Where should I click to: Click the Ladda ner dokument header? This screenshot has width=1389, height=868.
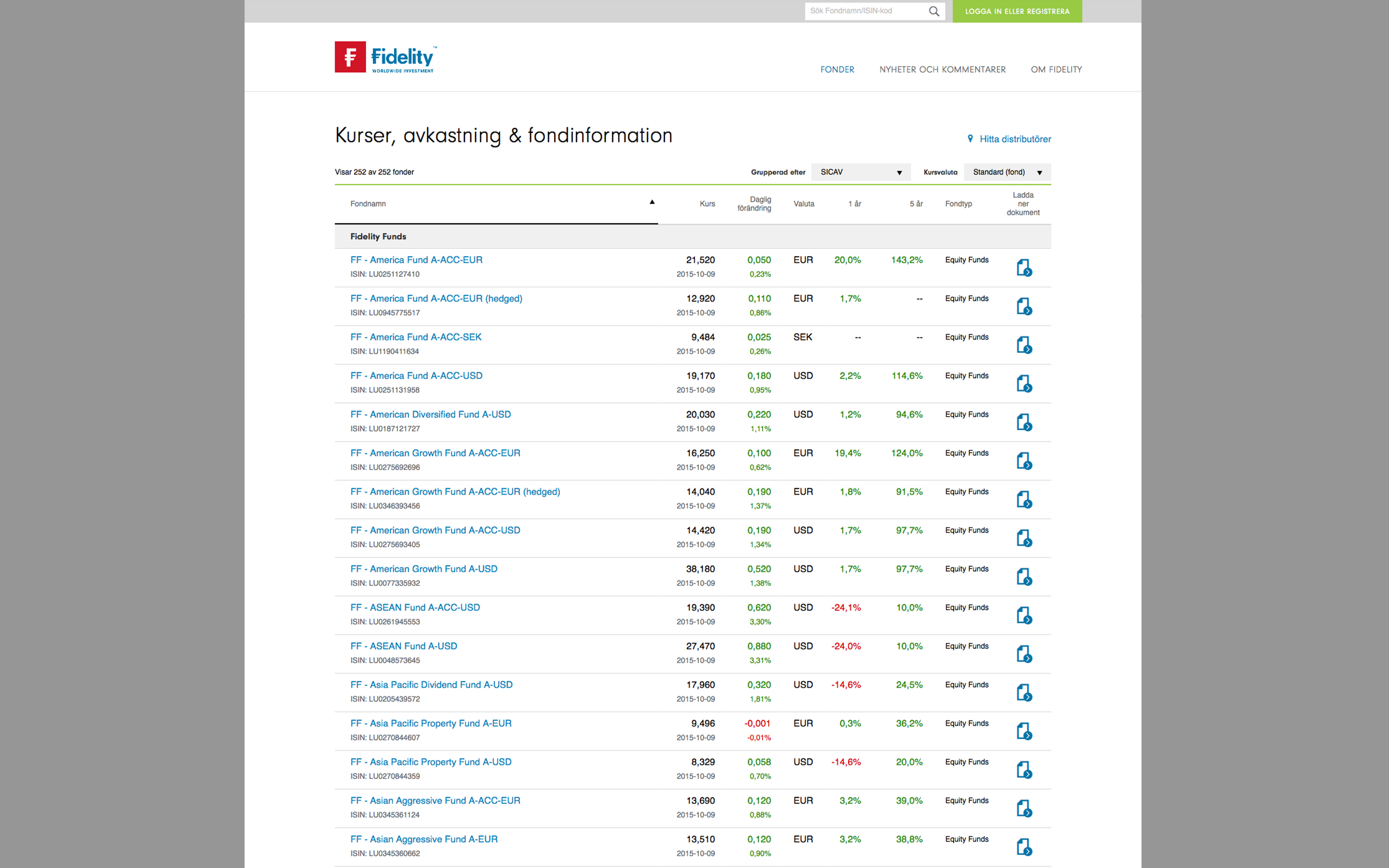pos(1023,204)
